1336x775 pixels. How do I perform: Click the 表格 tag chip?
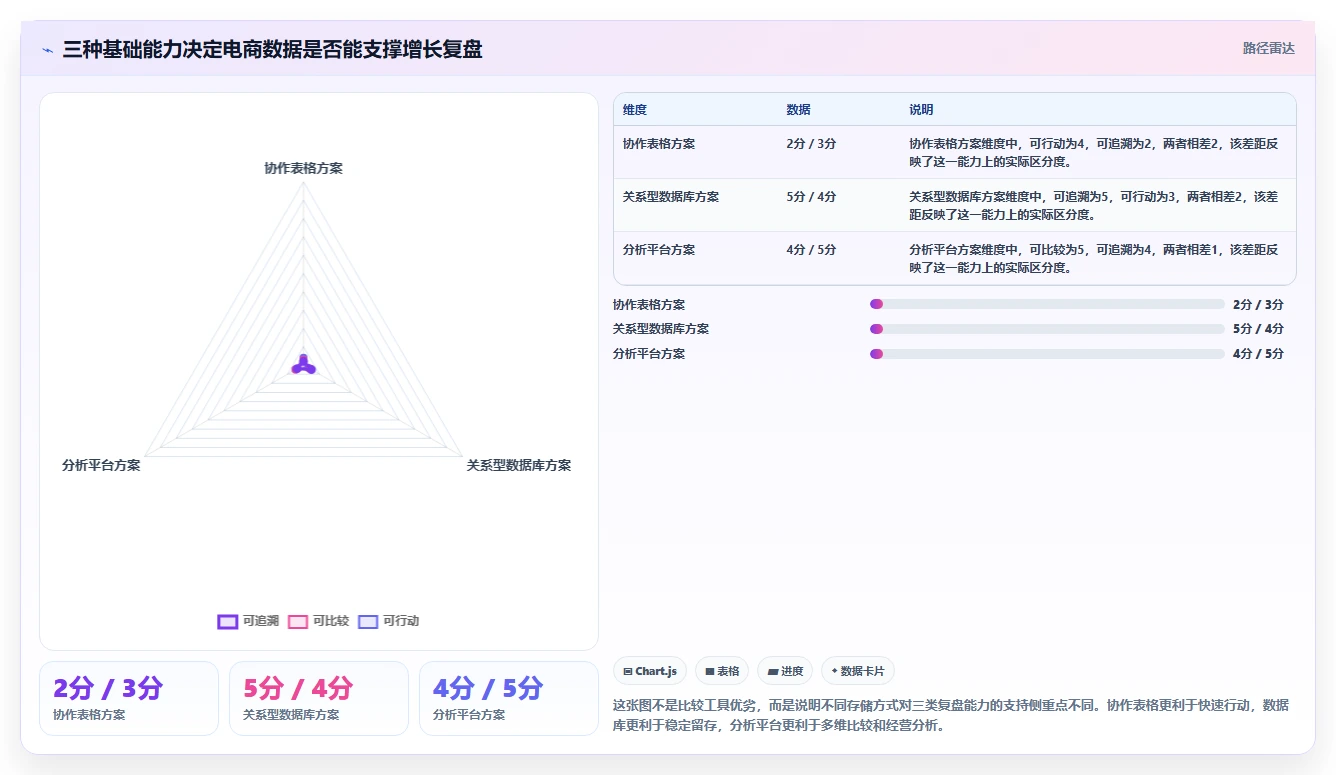[722, 671]
